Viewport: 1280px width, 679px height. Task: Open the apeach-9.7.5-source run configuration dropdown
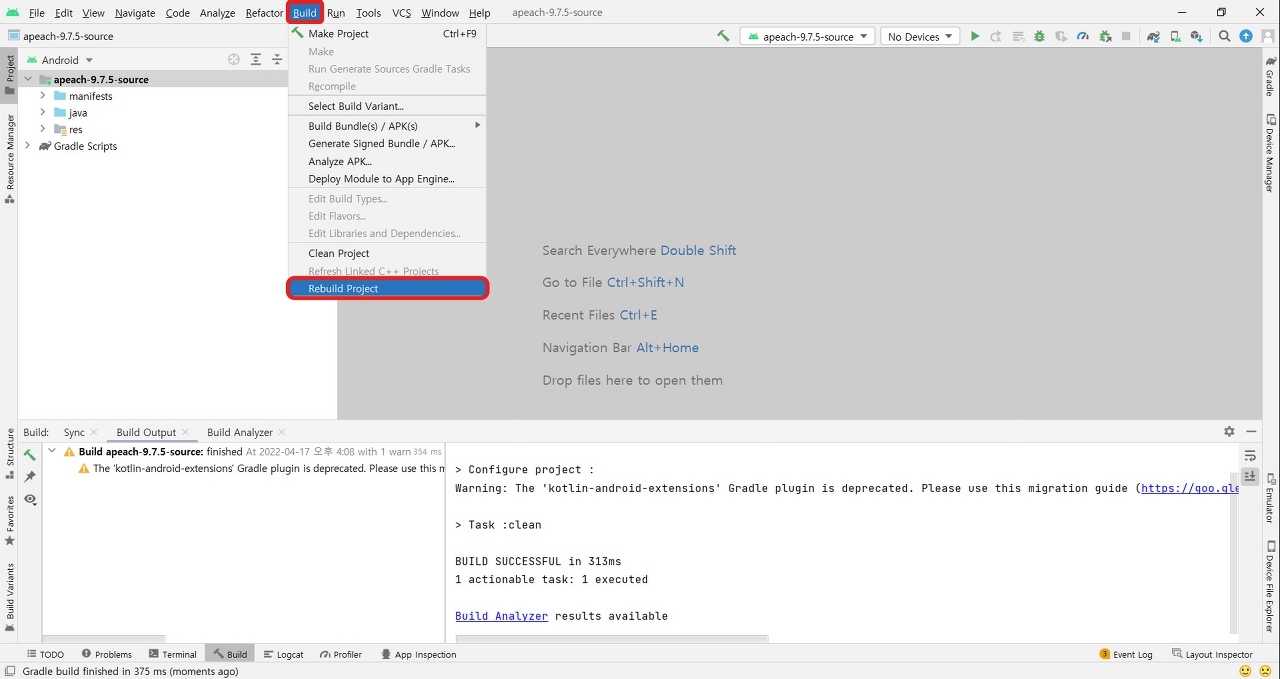pos(807,36)
